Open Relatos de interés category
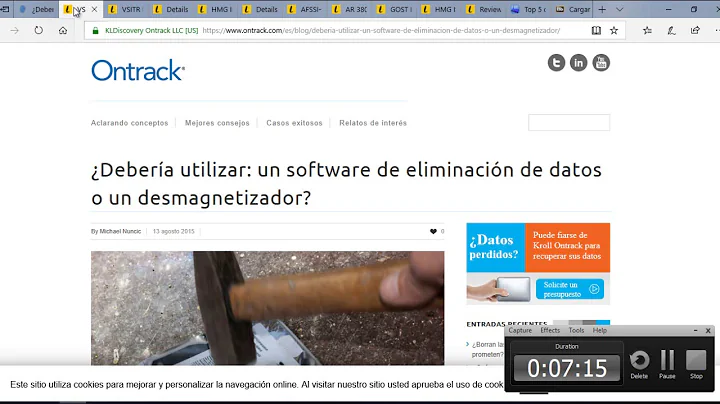 tap(373, 123)
